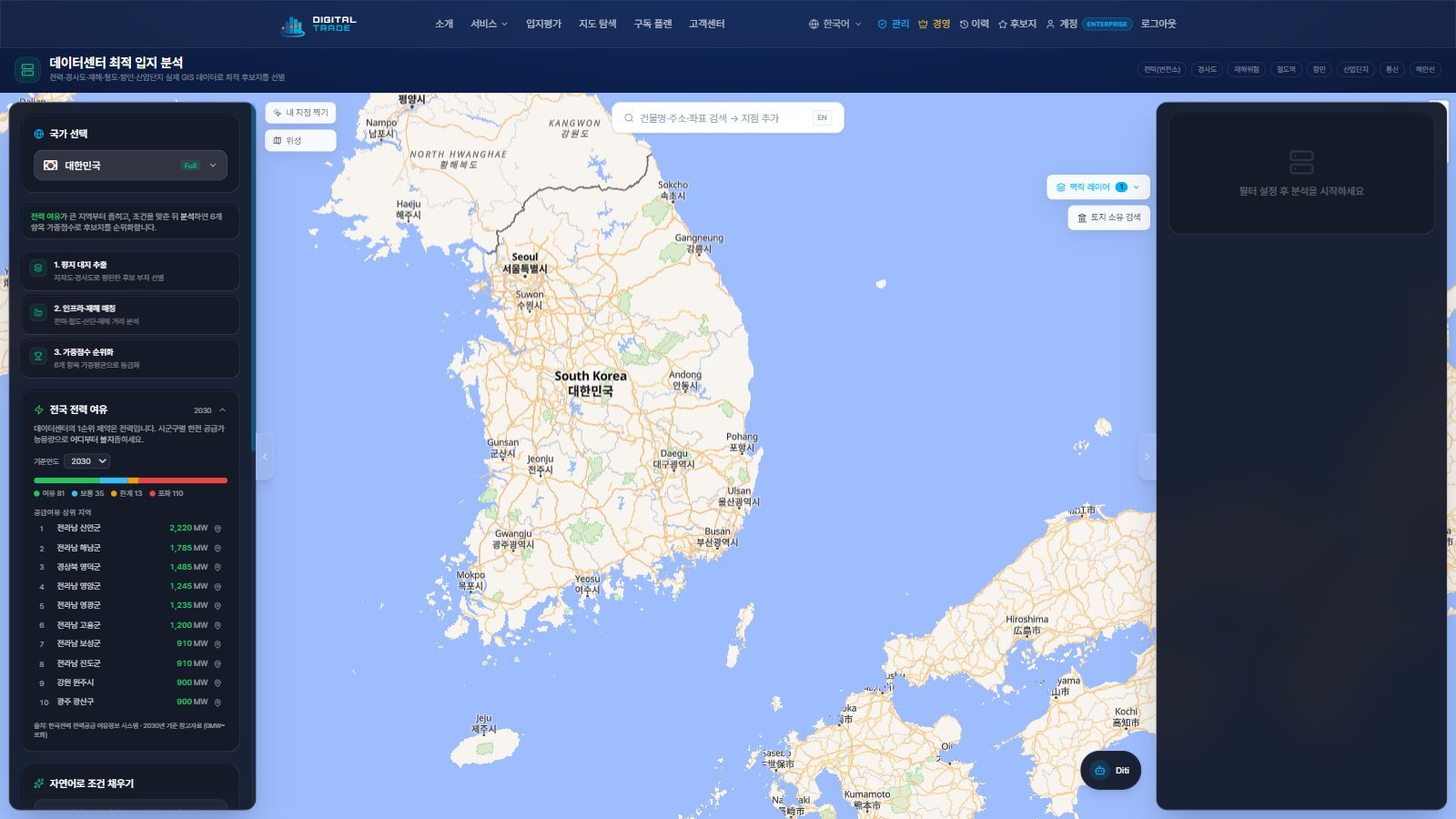Click the data center icon beside the page title
1456x819 pixels.
click(x=27, y=69)
